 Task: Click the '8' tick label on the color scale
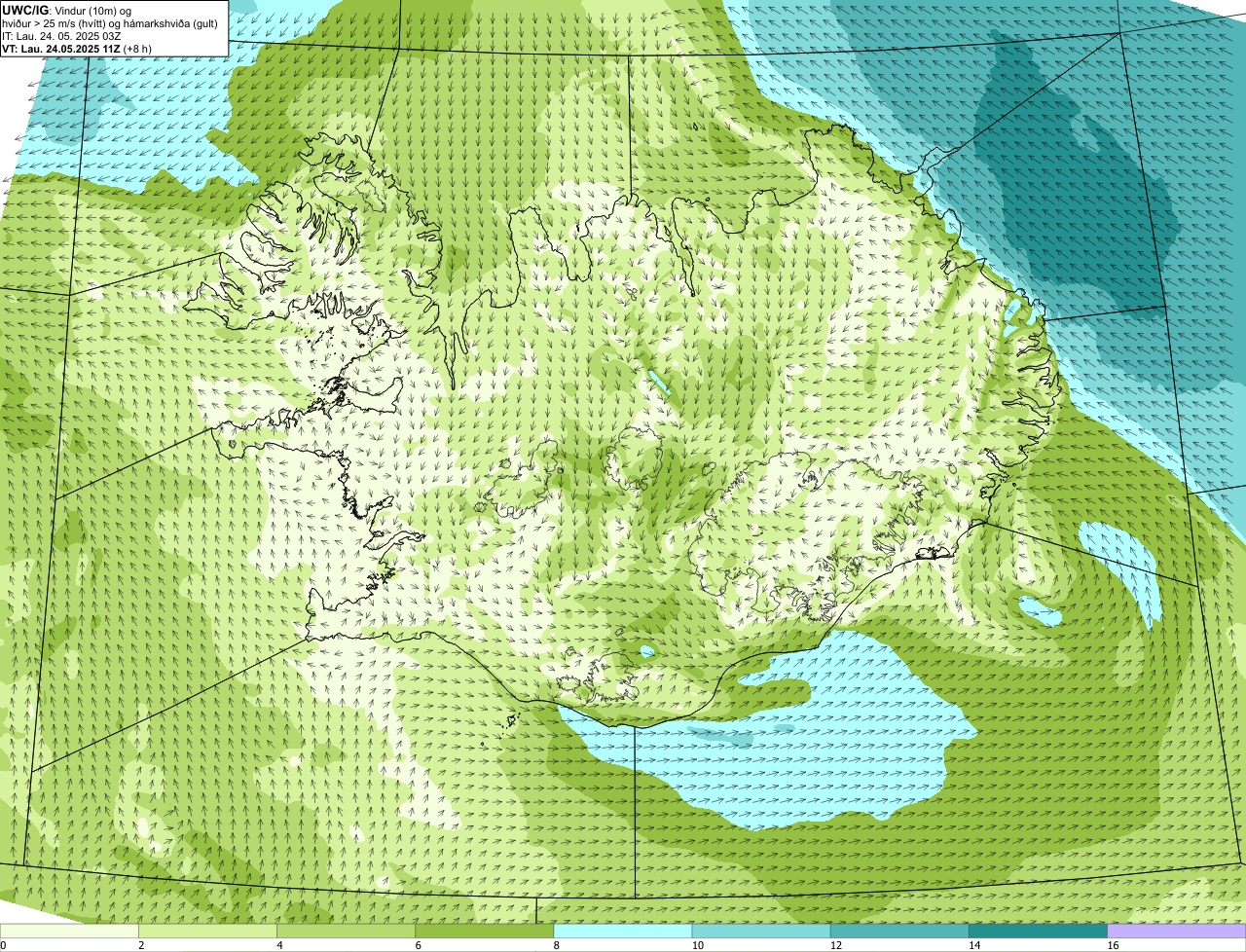click(556, 945)
